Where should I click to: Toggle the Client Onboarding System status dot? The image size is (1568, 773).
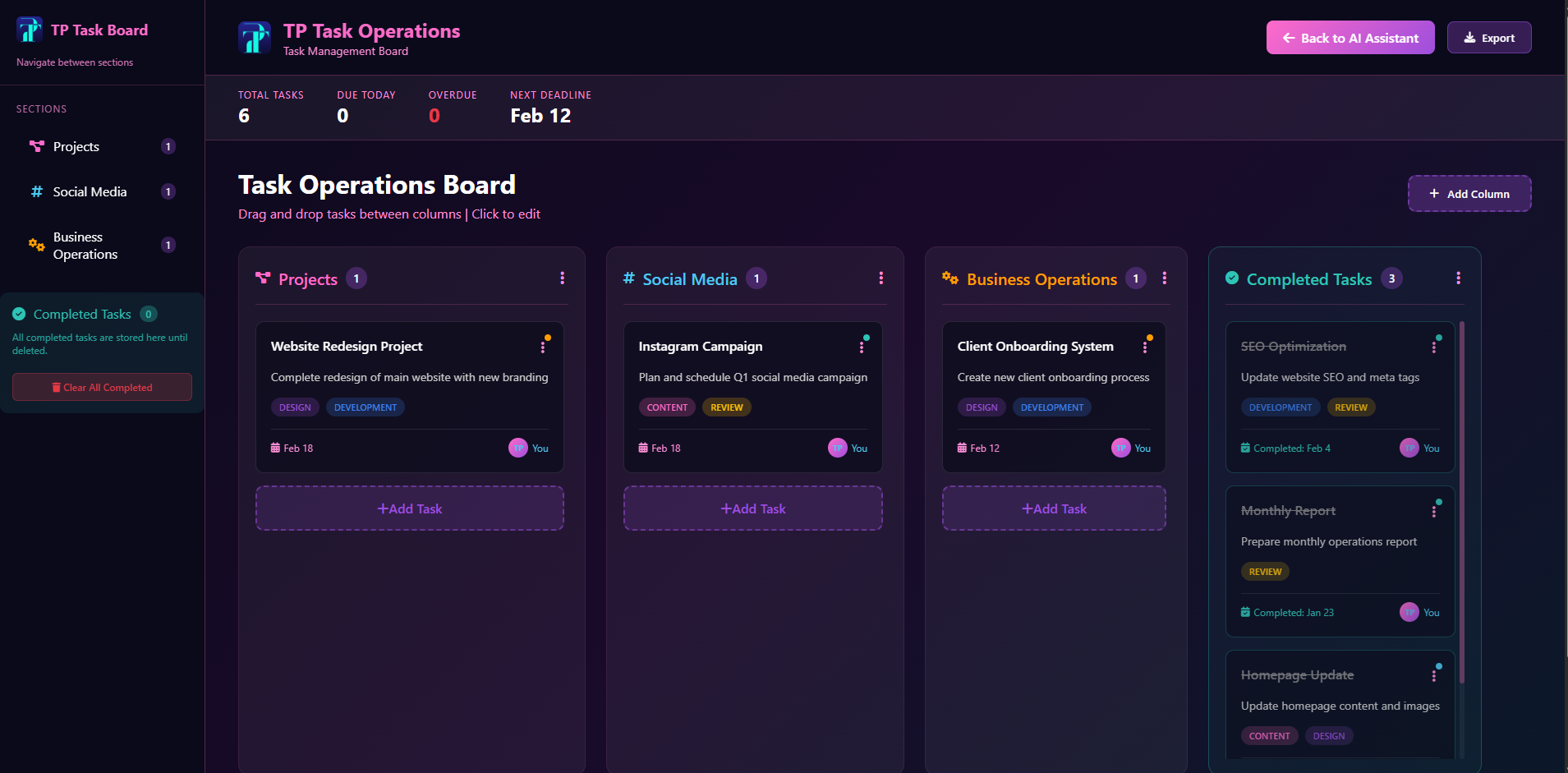1150,336
